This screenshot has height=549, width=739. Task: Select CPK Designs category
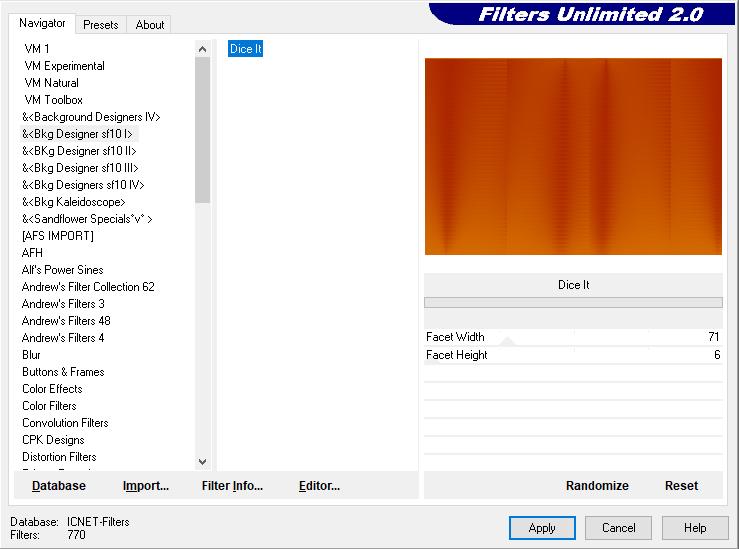pos(53,439)
